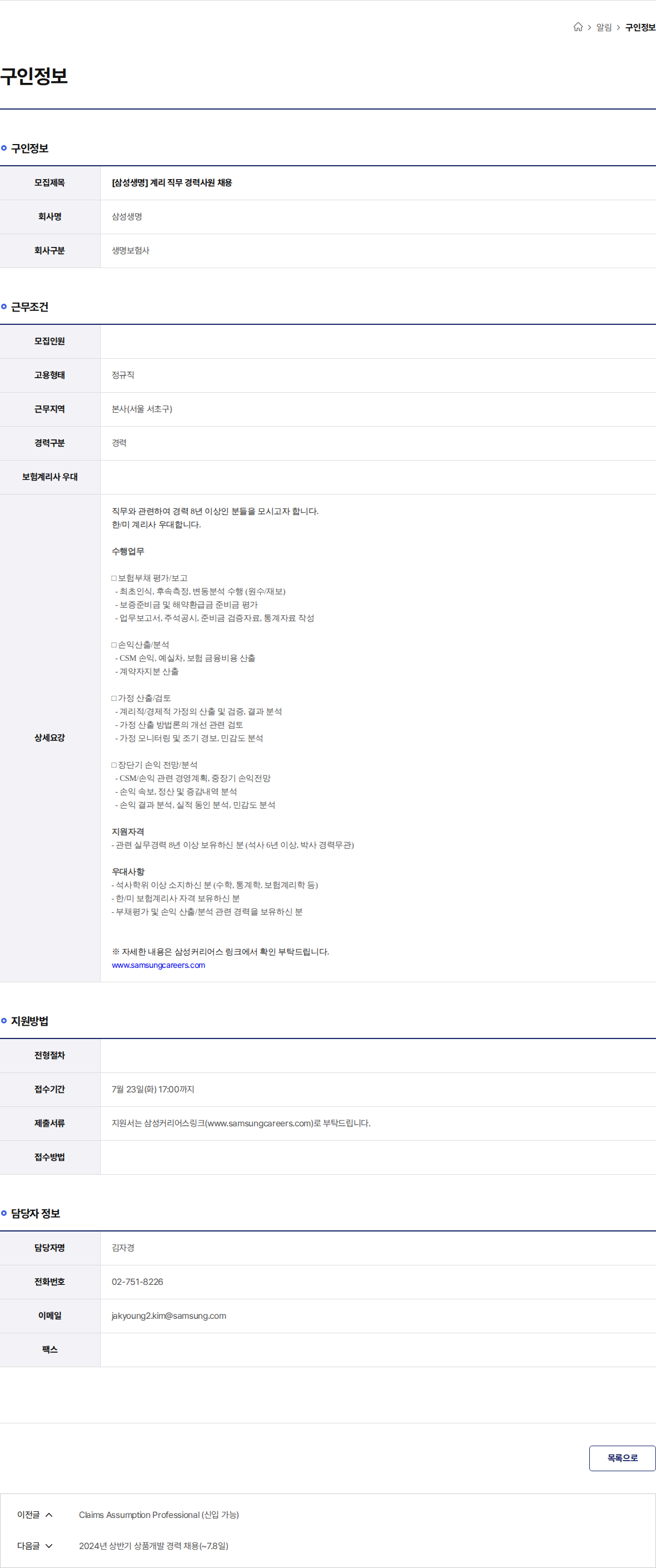Click the deadline 7월 23일(화) 17:00까지
The height and width of the screenshot is (1568, 656).
tap(153, 1089)
